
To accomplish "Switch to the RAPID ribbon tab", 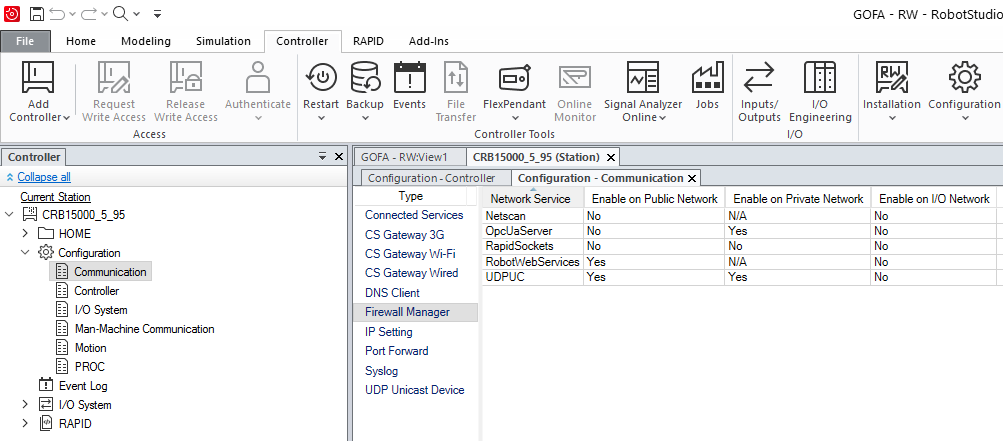I will (367, 41).
